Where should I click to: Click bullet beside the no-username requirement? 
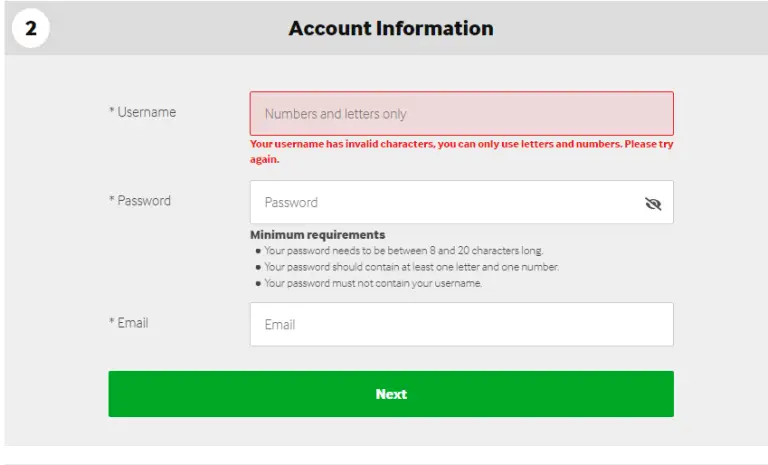coord(258,283)
